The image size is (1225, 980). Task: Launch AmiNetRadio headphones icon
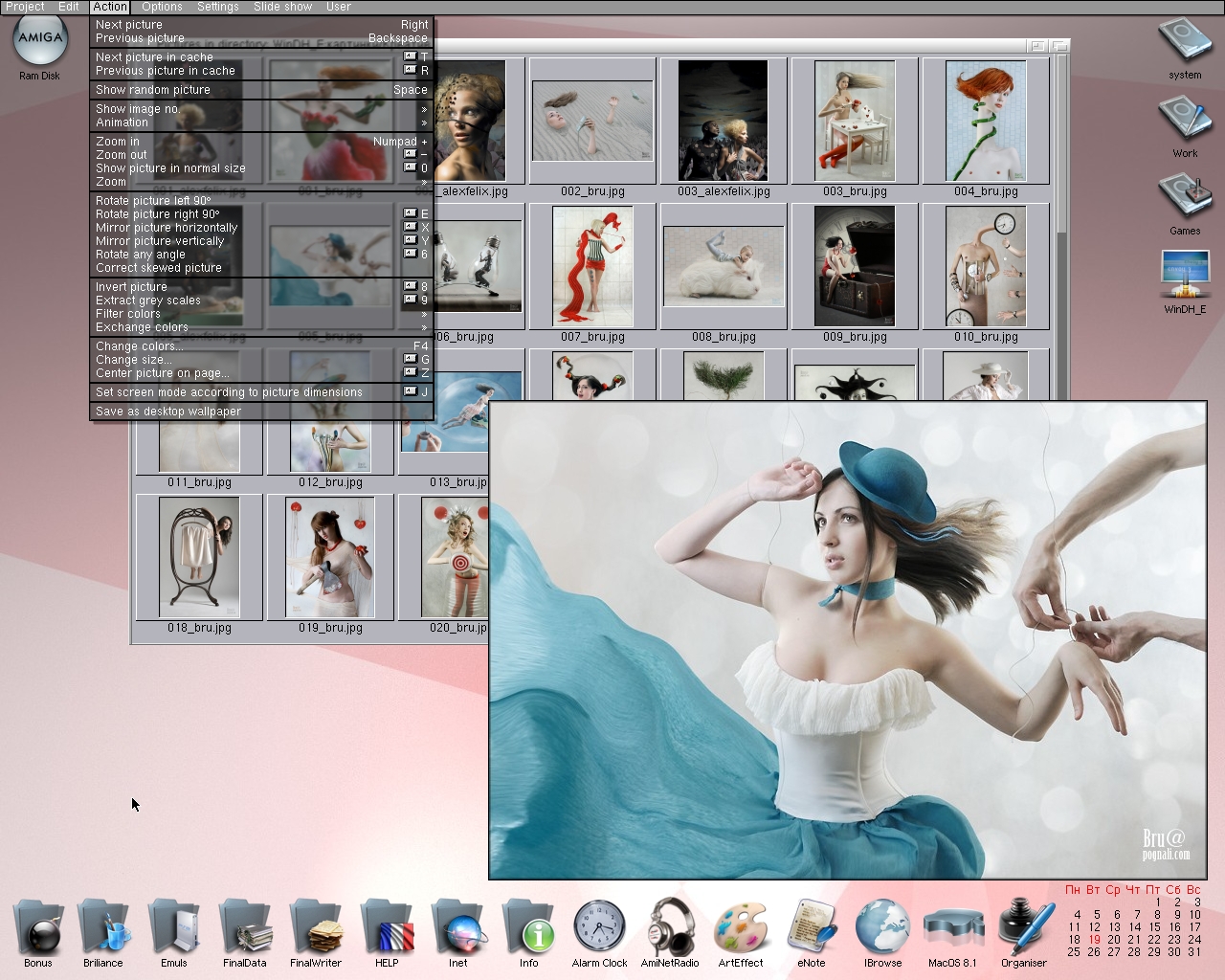tap(670, 927)
